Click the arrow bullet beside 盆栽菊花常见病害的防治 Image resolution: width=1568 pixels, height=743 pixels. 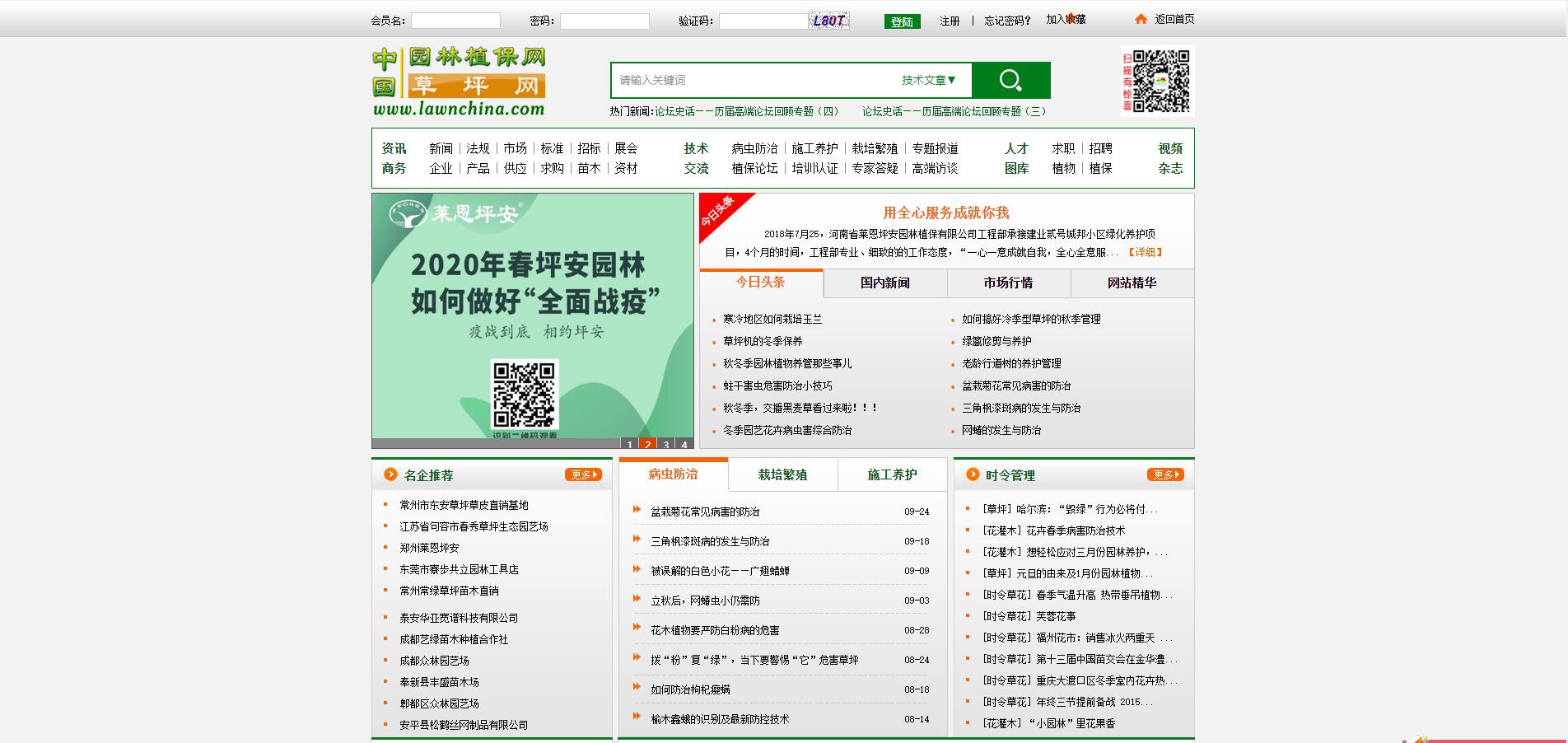pos(637,510)
